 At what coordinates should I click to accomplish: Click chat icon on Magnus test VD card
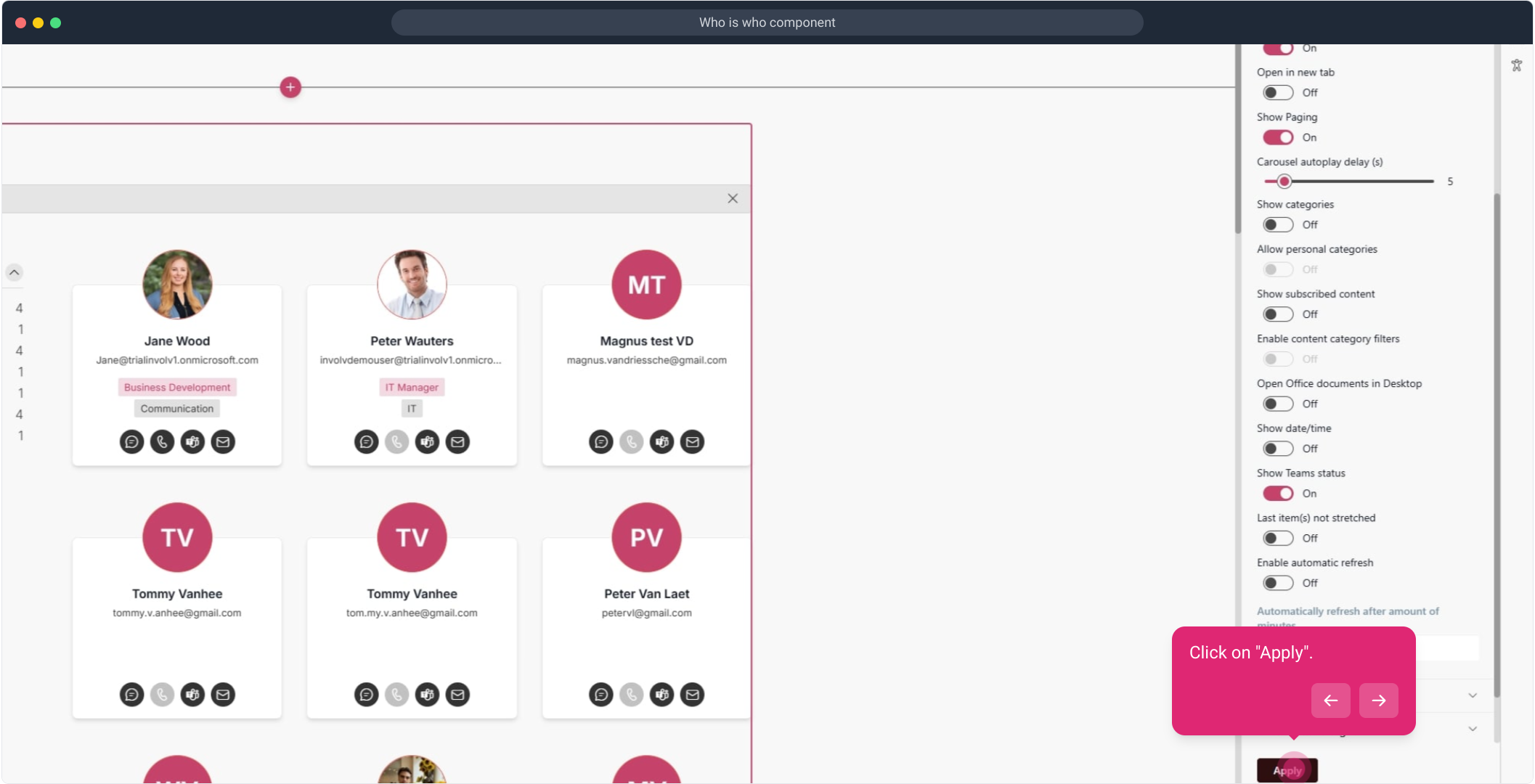click(x=601, y=441)
